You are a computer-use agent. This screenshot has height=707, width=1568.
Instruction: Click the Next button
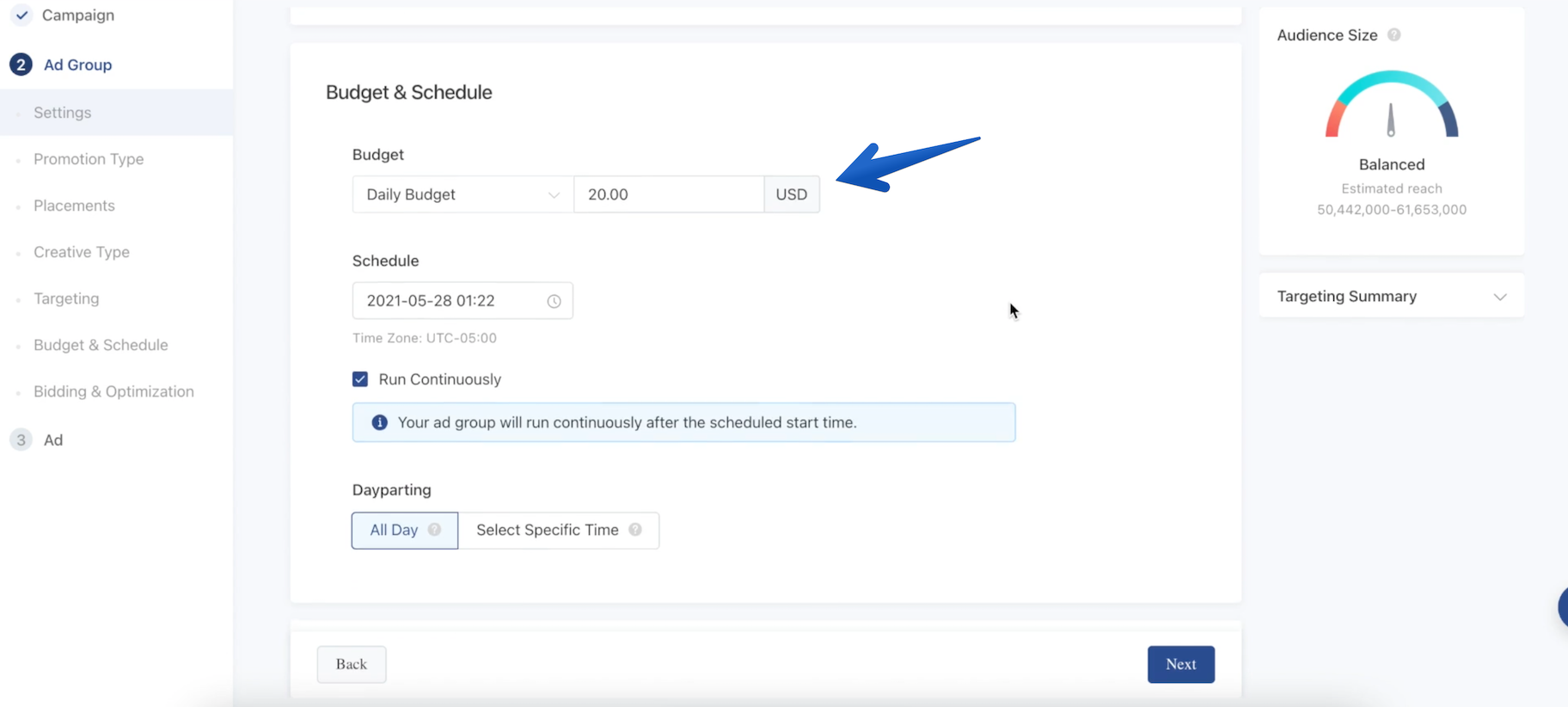pyautogui.click(x=1180, y=664)
